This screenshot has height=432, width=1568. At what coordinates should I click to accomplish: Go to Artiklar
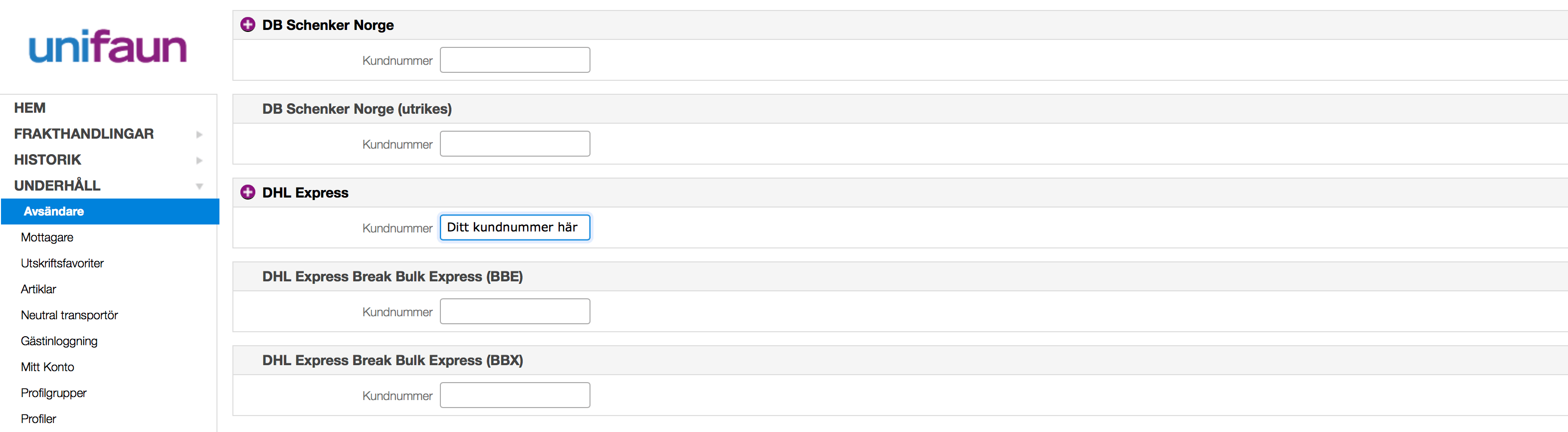pos(38,290)
